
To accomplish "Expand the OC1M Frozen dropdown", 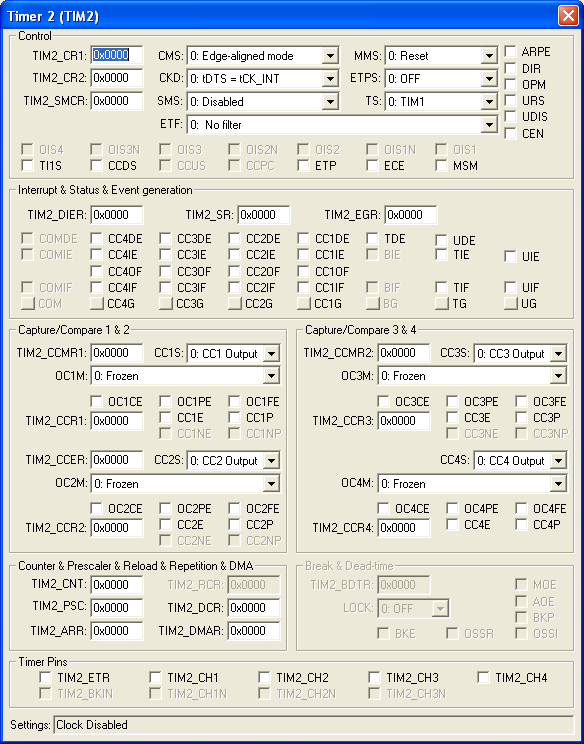I will [185, 376].
